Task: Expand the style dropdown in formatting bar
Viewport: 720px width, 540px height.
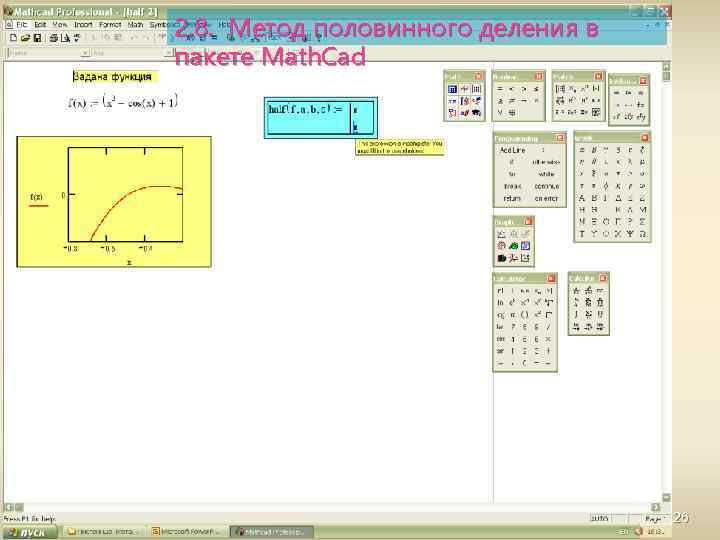Action: tap(85, 53)
